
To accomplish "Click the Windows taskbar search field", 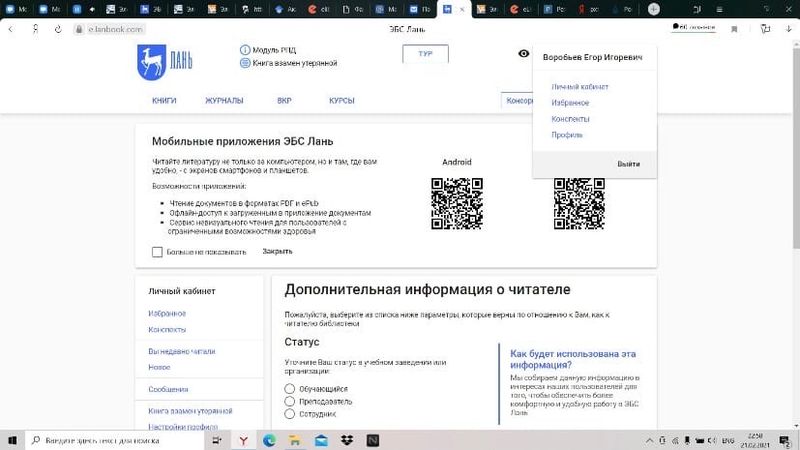I will (x=115, y=440).
